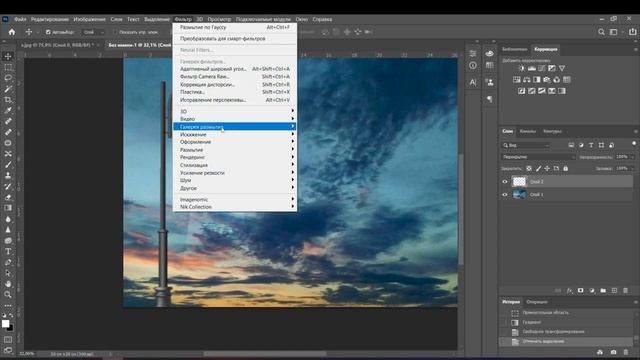Select the Eyedropper tool
This screenshot has width=640, height=360.
[x=8, y=110]
